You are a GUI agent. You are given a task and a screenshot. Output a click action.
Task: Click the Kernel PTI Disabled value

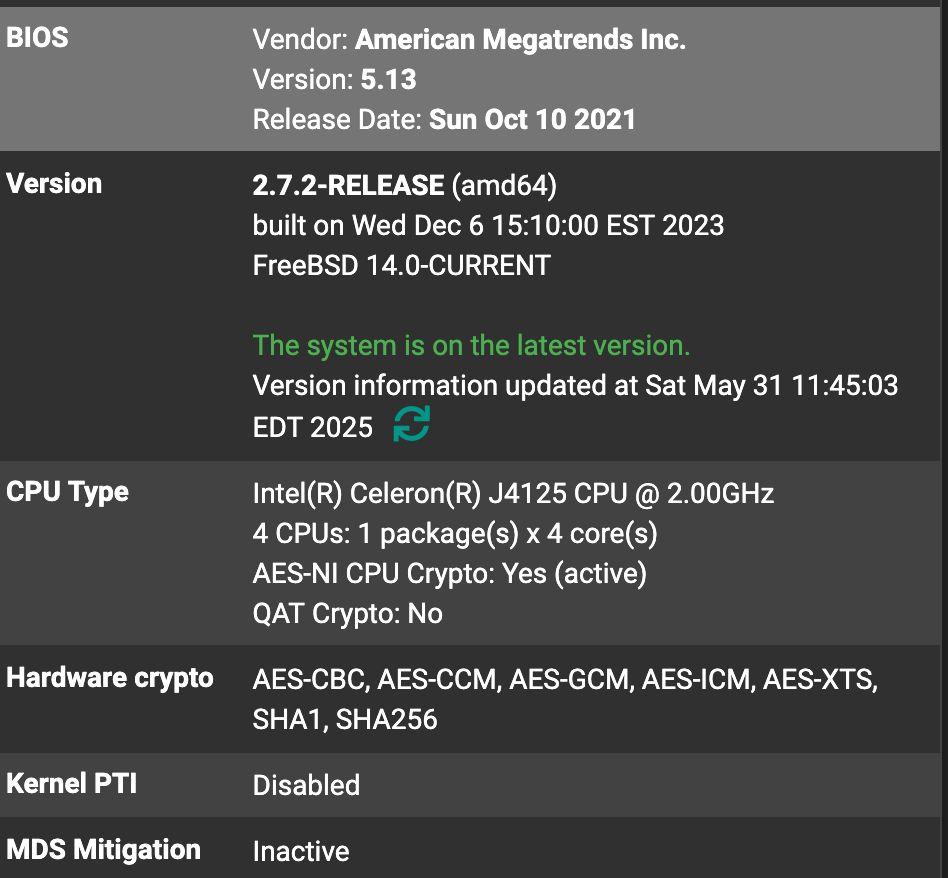tap(307, 785)
